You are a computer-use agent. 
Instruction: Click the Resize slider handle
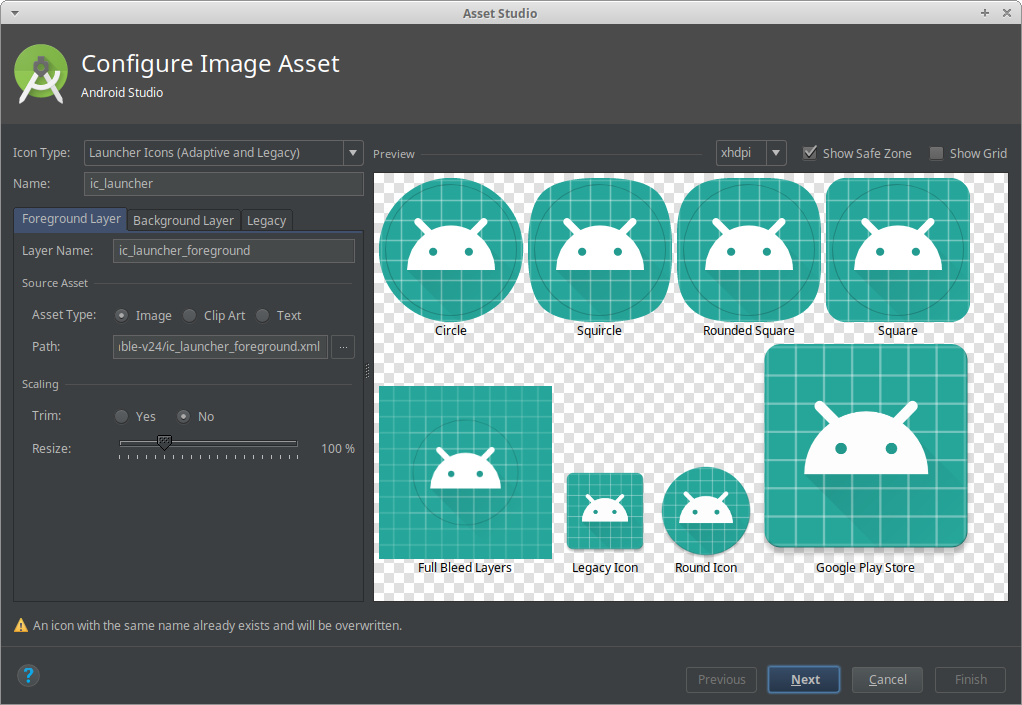(165, 442)
